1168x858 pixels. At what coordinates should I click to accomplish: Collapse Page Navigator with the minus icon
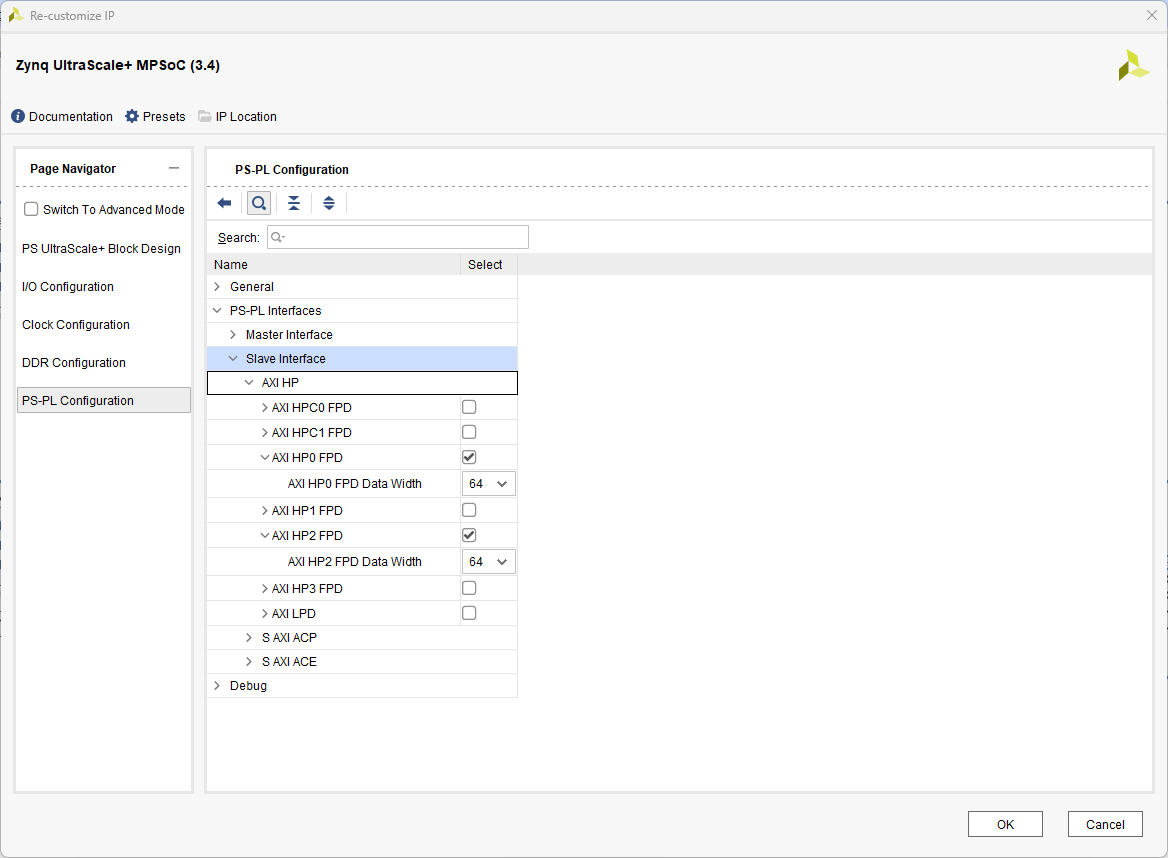tap(174, 169)
